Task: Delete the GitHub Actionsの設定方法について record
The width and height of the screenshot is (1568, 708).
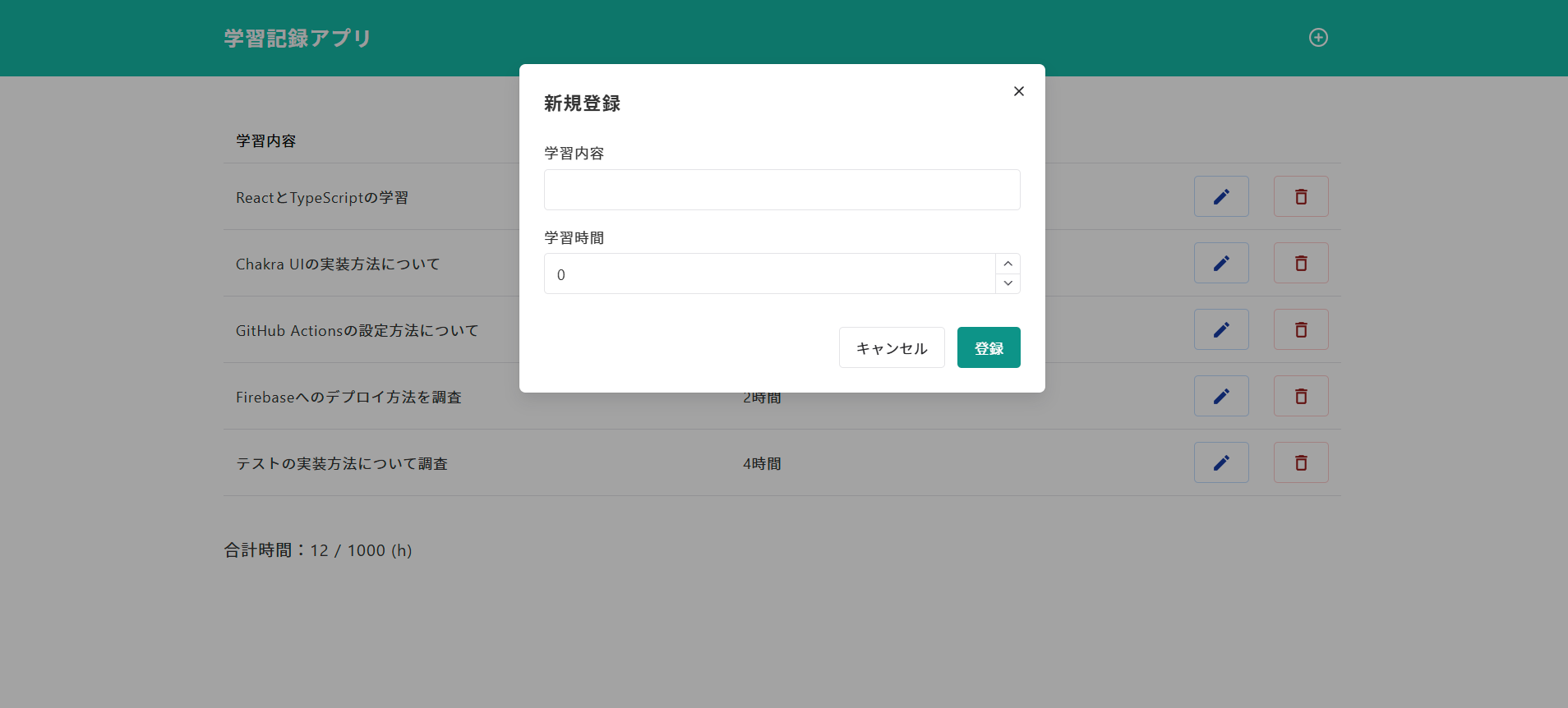Action: pos(1301,329)
